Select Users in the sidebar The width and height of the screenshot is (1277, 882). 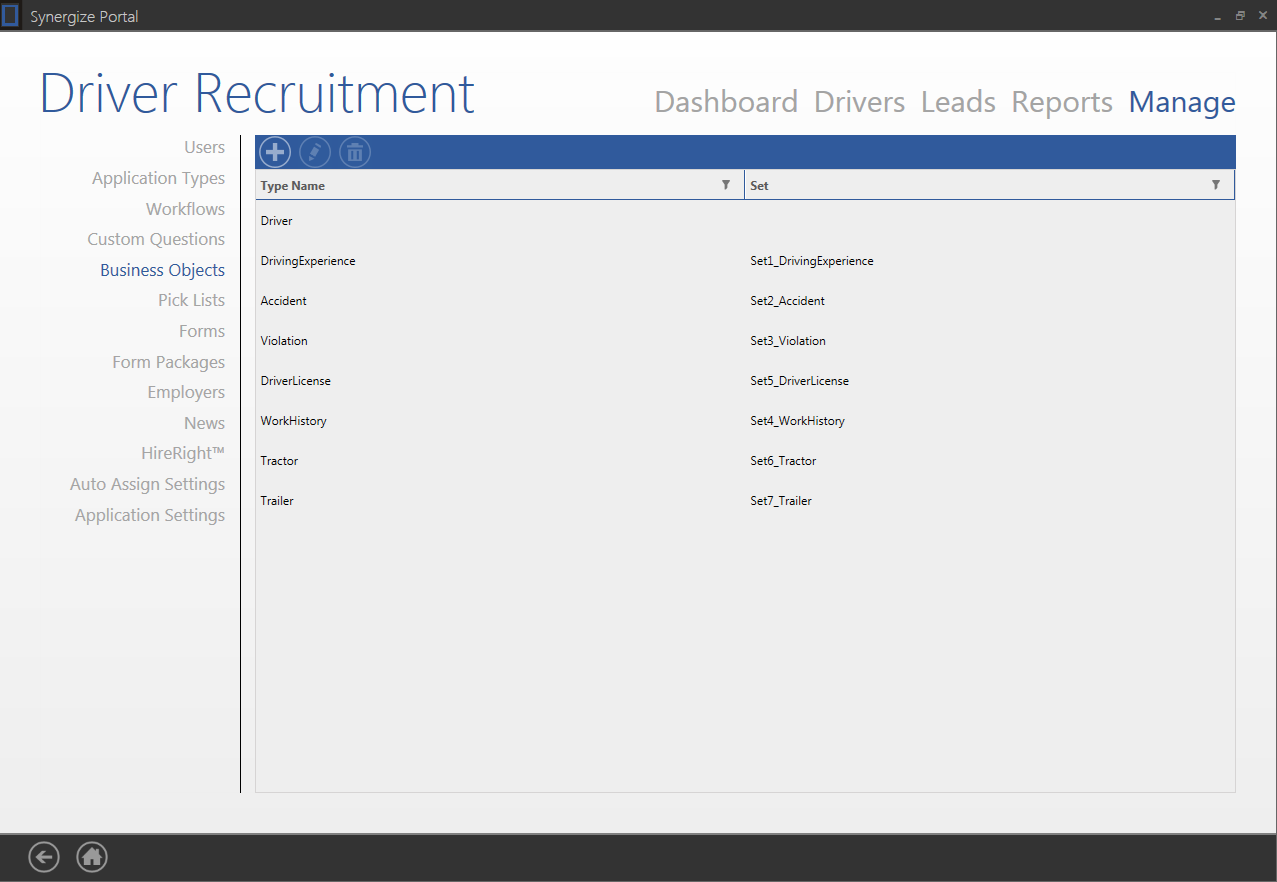point(204,147)
